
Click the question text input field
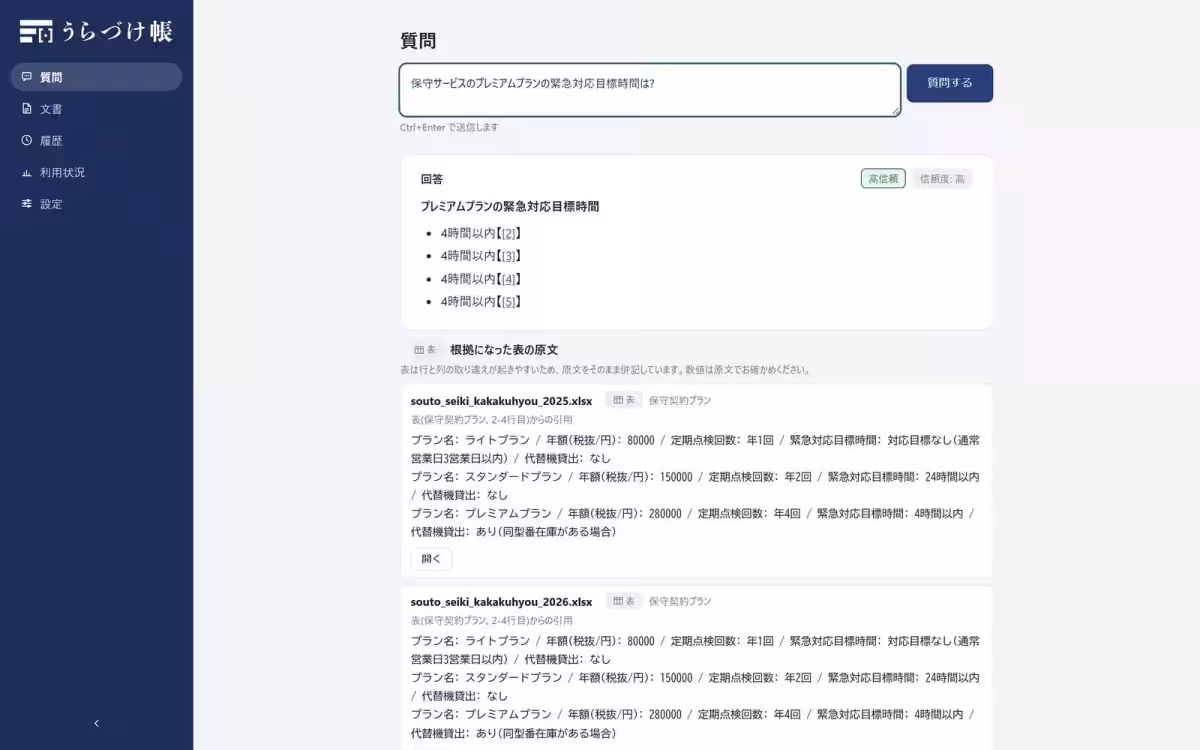650,90
